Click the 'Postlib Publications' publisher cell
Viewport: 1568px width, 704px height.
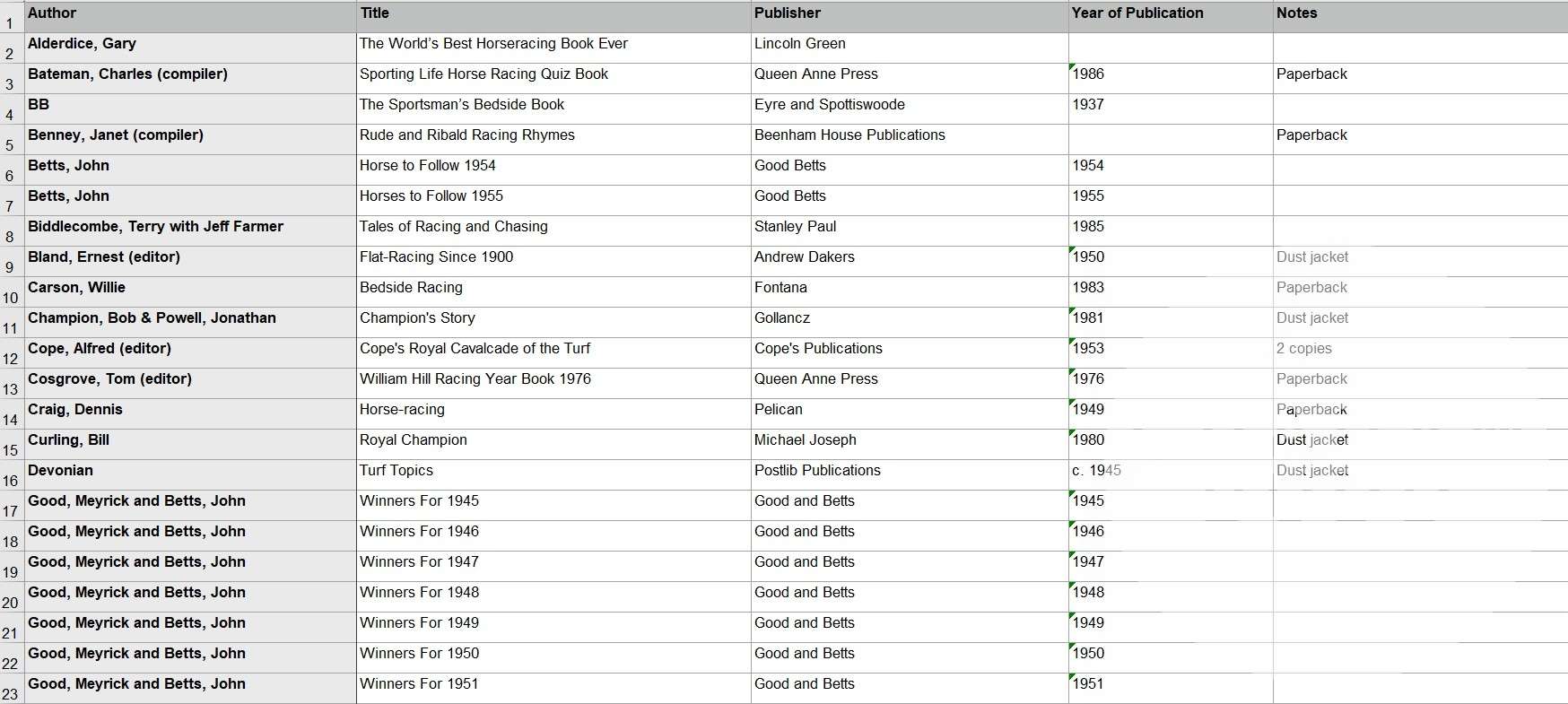point(910,475)
